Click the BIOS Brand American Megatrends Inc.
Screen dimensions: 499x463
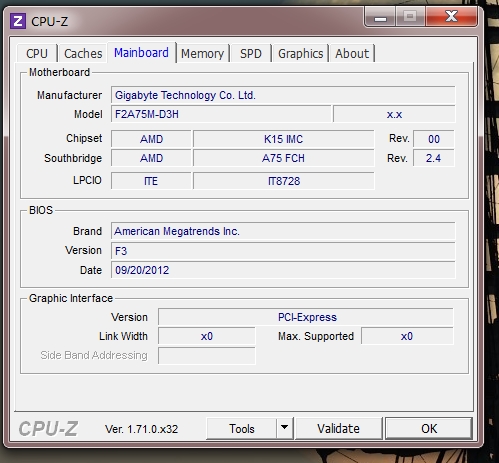pyautogui.click(x=283, y=231)
